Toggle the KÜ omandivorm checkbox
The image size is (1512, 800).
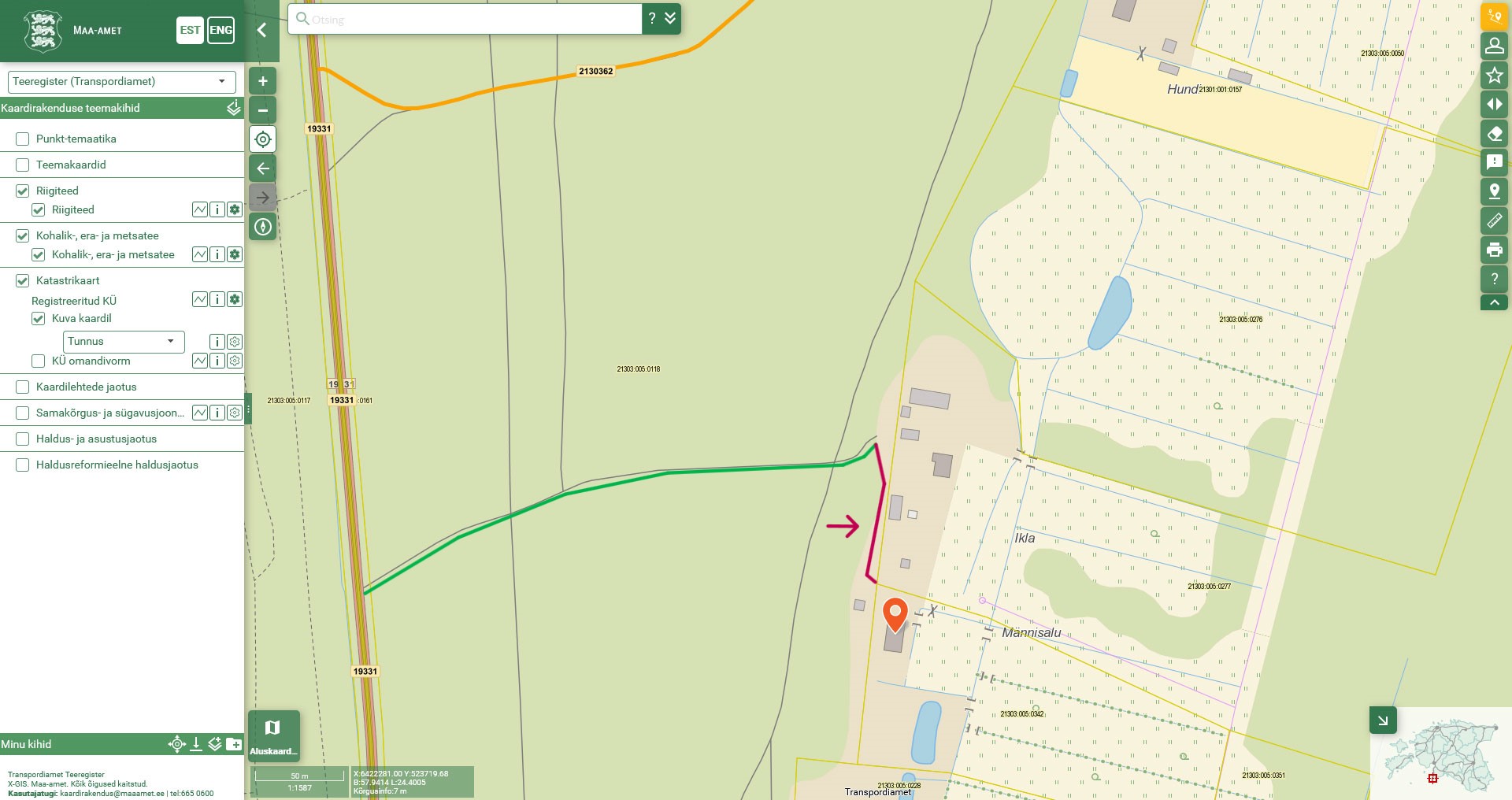(38, 361)
